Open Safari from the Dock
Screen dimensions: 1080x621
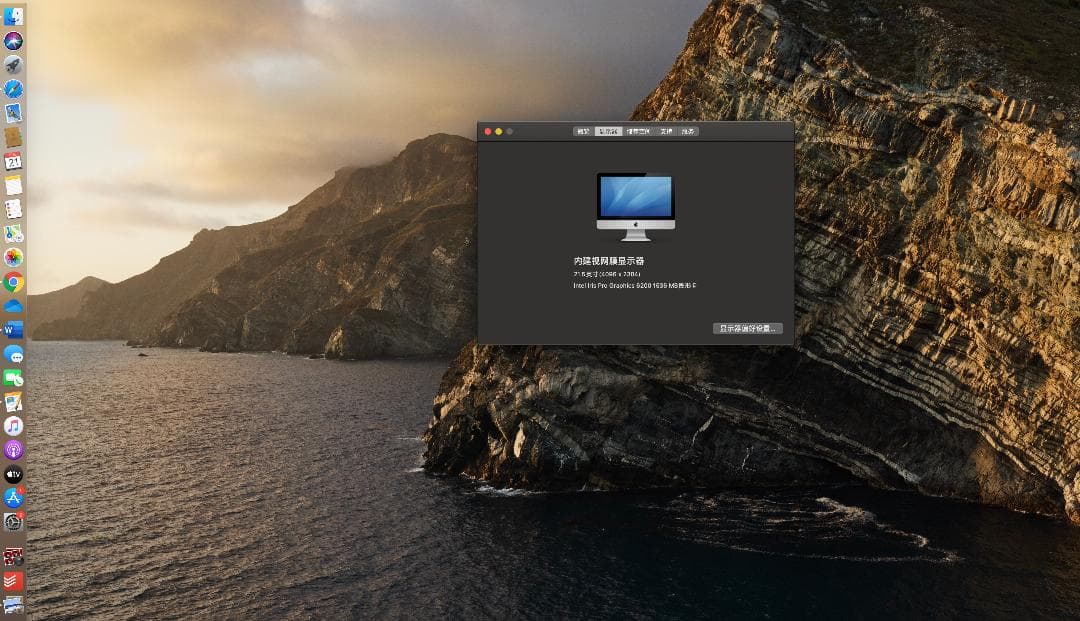(15, 86)
